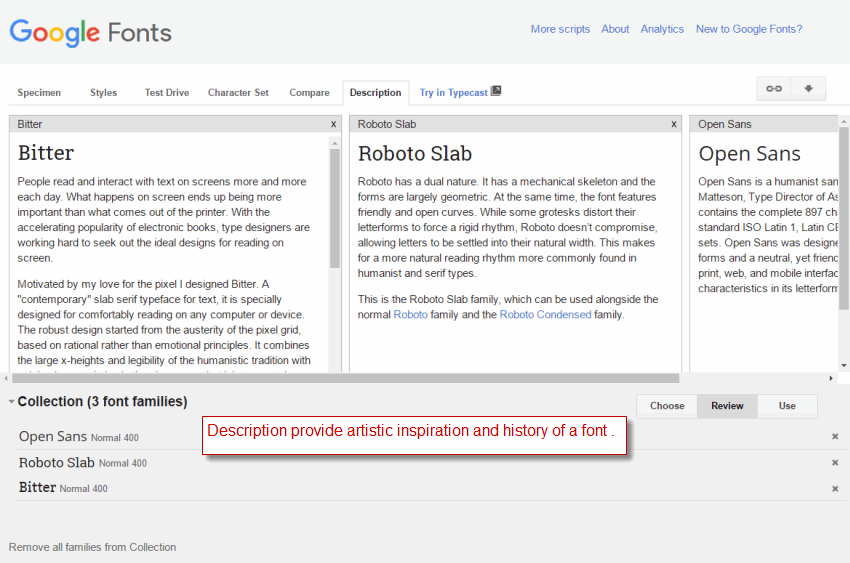Click the Typecast external link icon
This screenshot has height=563, width=850.
(496, 91)
